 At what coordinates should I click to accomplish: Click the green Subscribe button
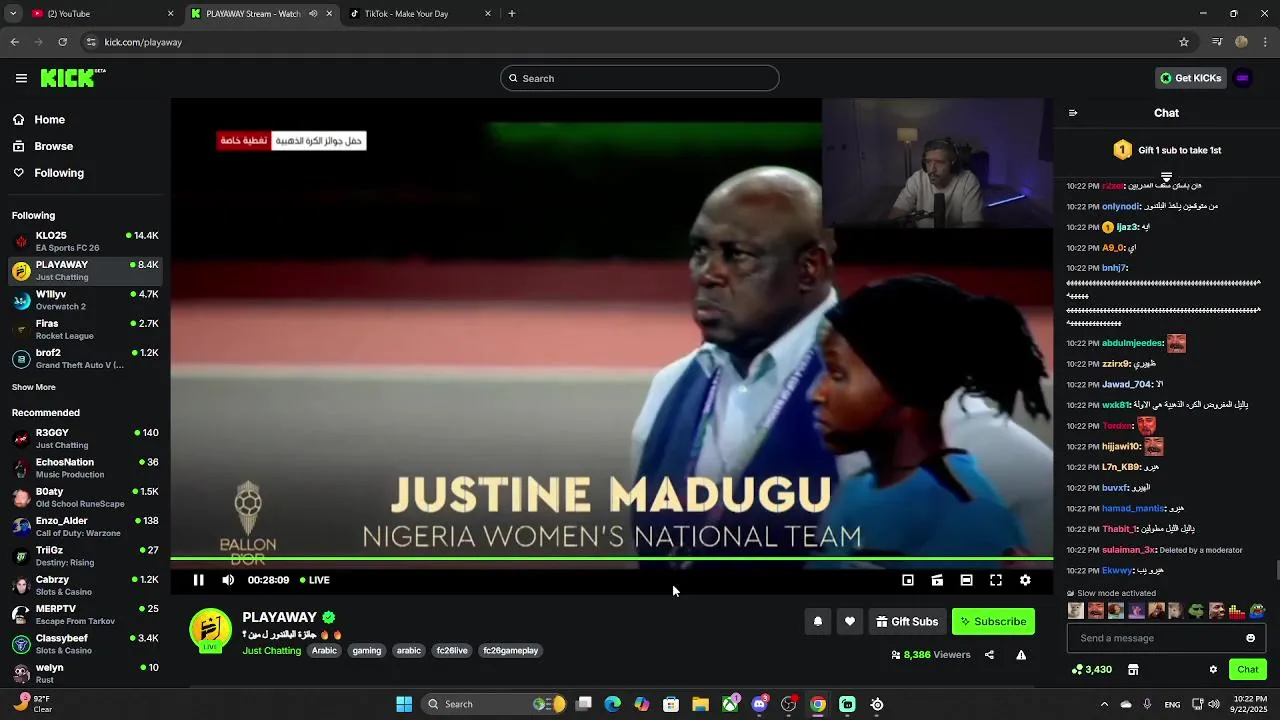click(x=993, y=621)
